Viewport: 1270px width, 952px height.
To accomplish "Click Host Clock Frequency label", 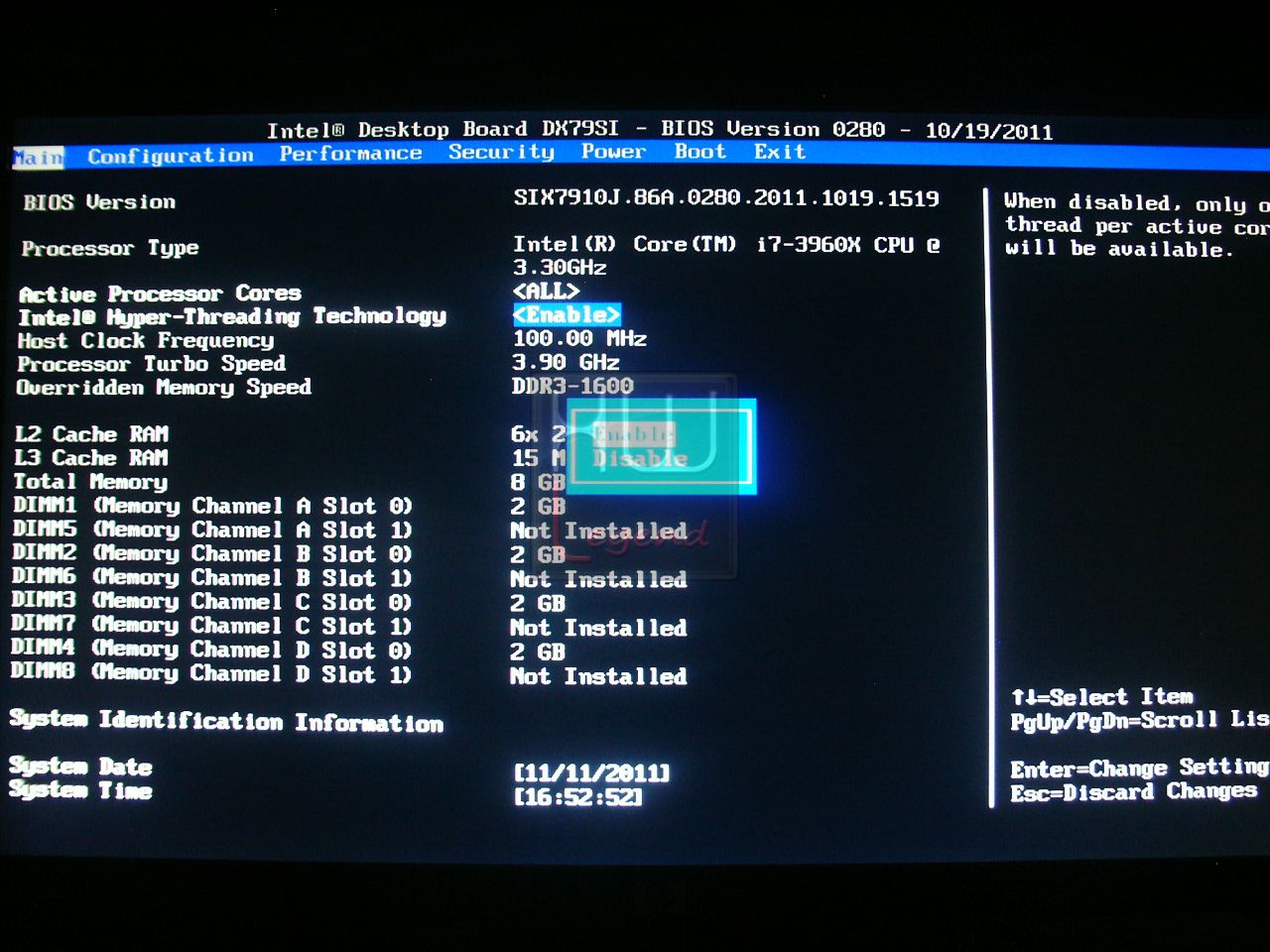I will (146, 340).
